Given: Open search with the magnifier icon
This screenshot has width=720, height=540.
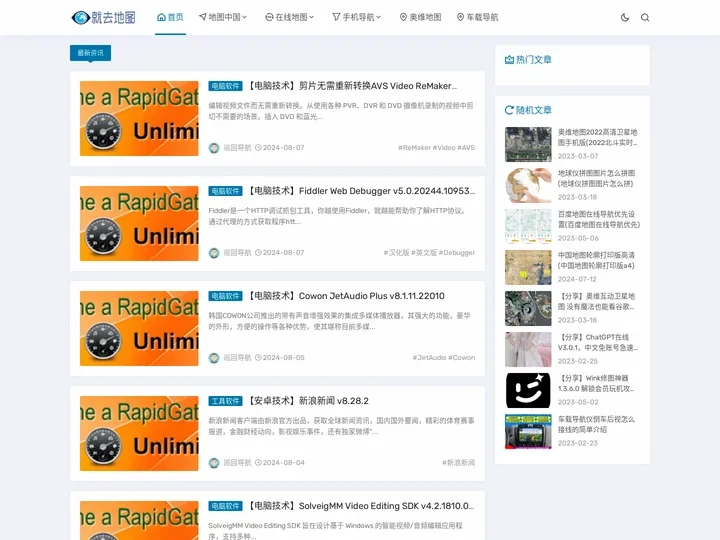Looking at the screenshot, I should [645, 17].
